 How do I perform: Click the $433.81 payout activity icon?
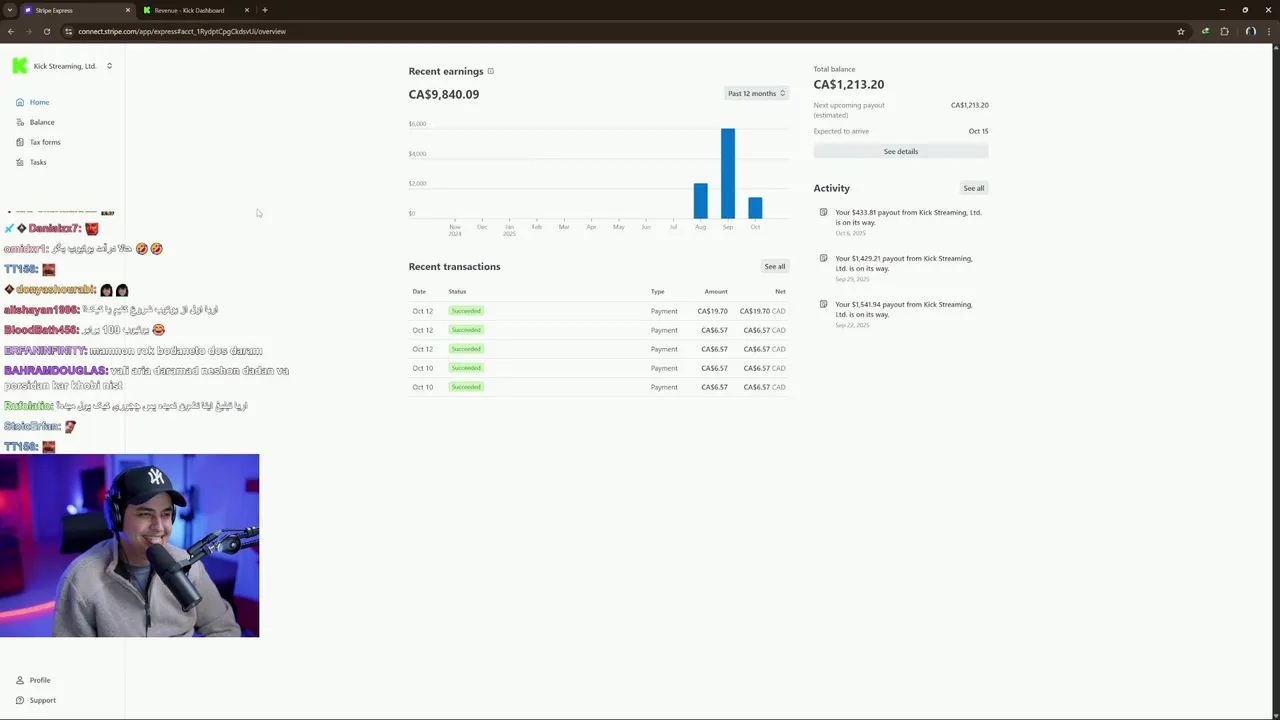(x=823, y=212)
